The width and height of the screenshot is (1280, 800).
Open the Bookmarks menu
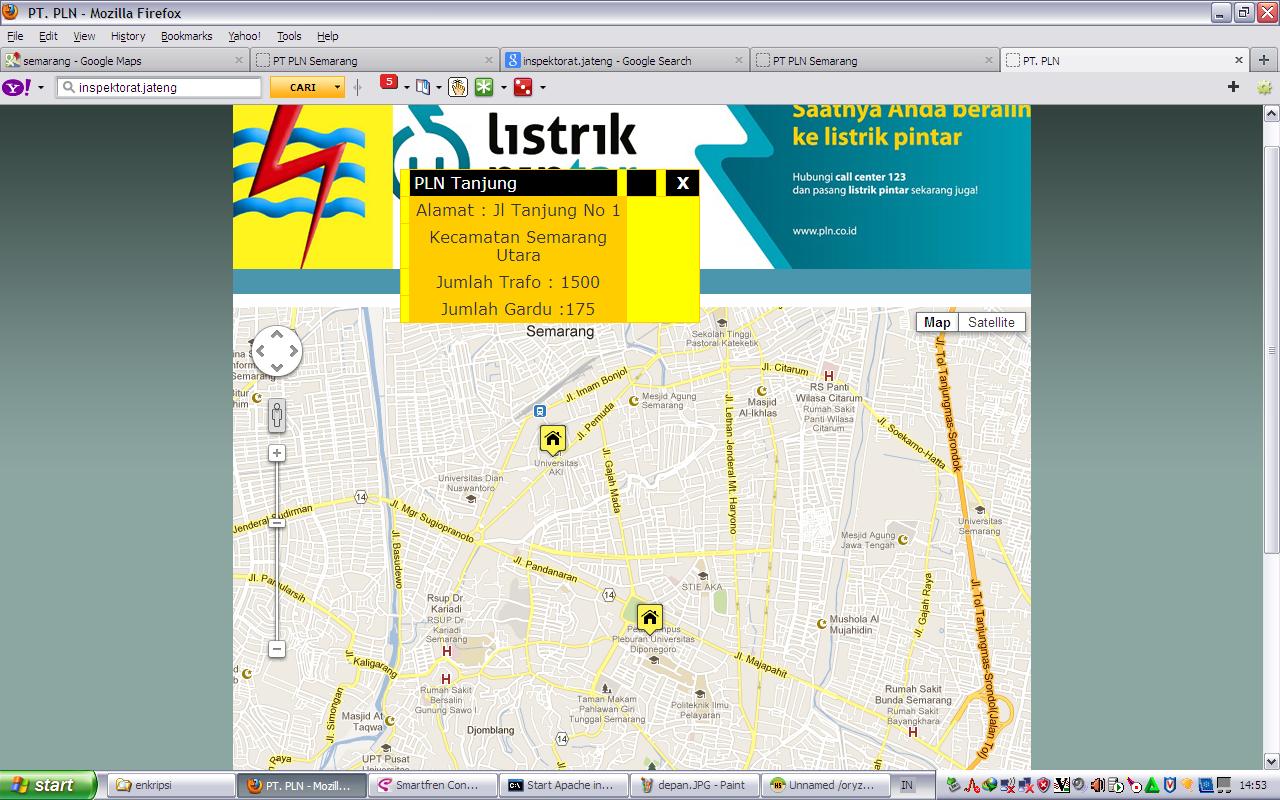(186, 36)
